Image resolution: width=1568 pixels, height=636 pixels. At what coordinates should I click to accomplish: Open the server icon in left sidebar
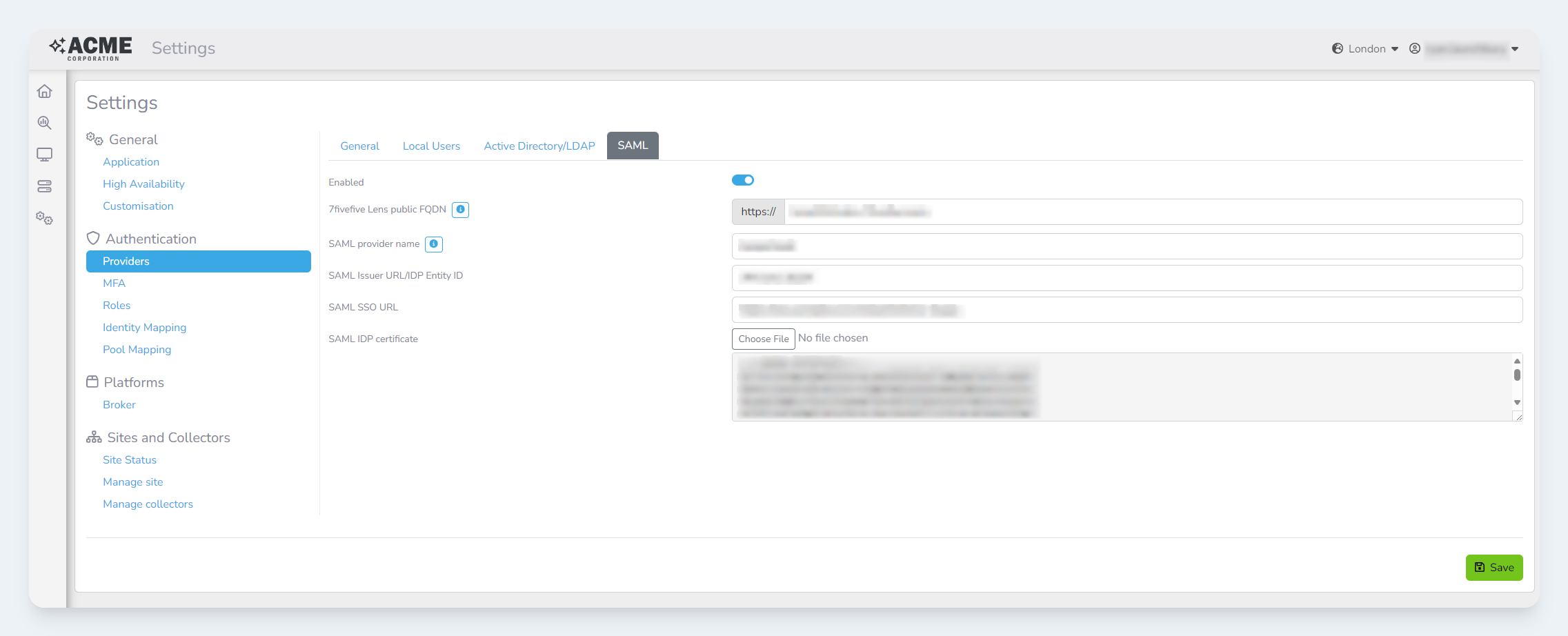pyautogui.click(x=45, y=186)
